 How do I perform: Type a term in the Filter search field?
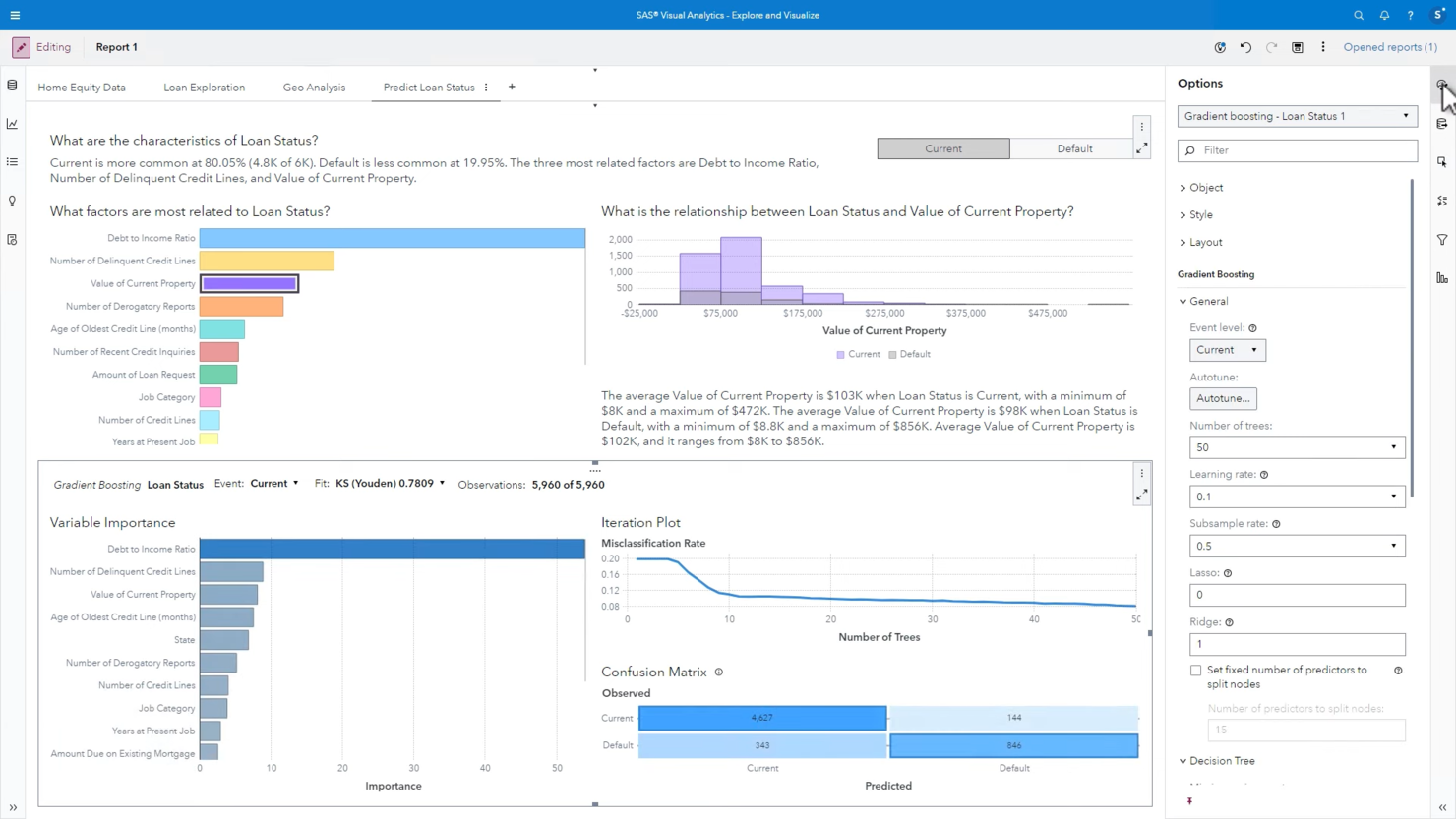(x=1297, y=149)
